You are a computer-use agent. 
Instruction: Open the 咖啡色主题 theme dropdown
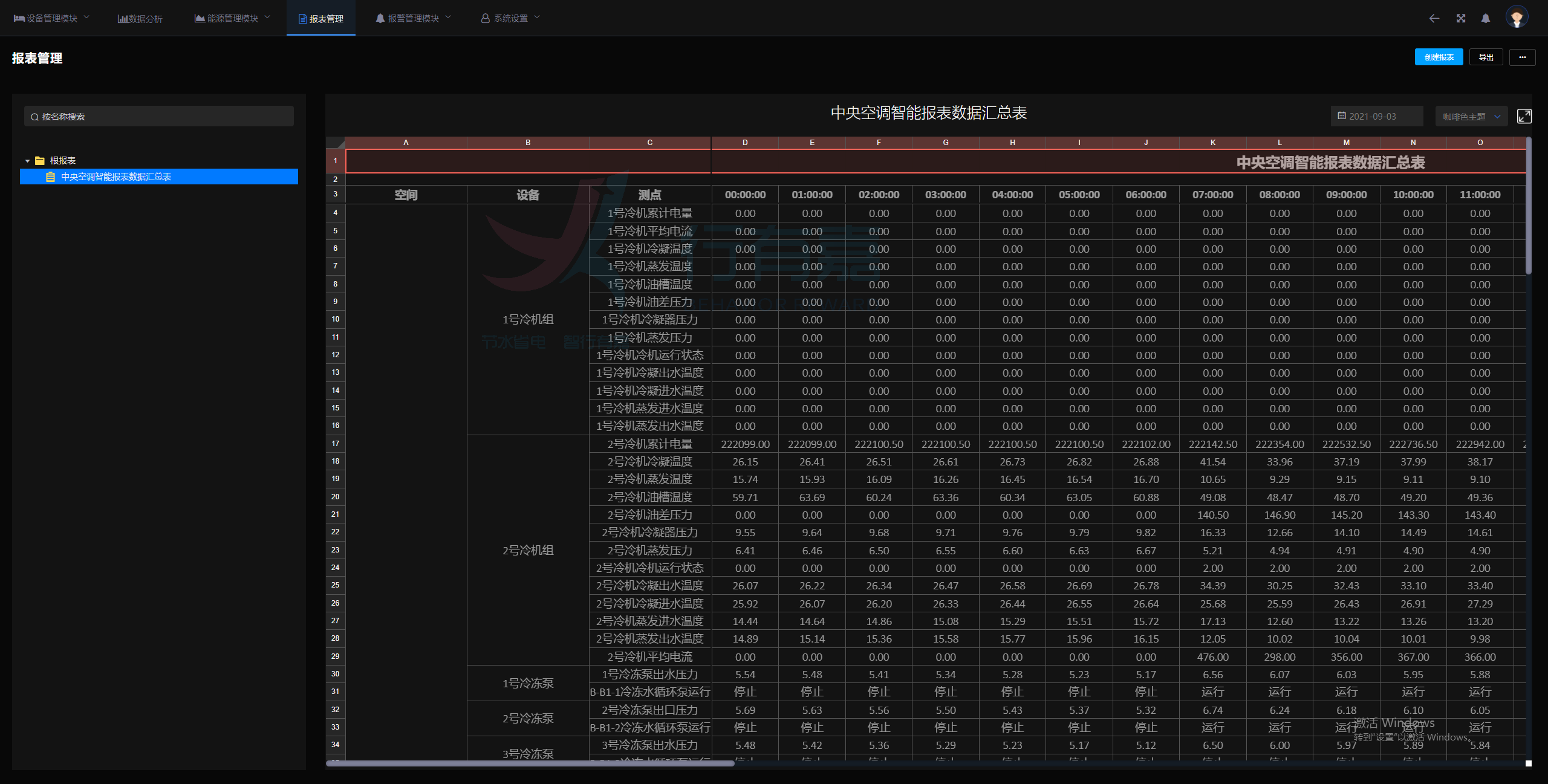point(1471,116)
